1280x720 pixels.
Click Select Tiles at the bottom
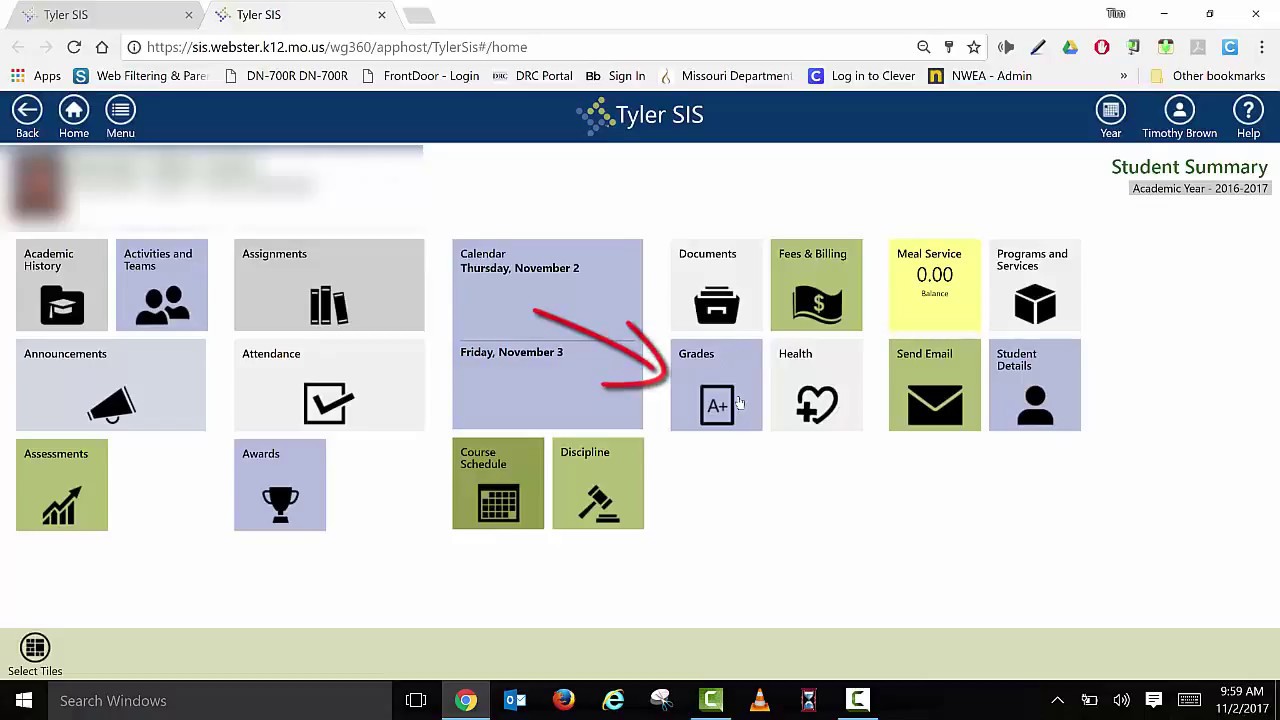click(35, 656)
